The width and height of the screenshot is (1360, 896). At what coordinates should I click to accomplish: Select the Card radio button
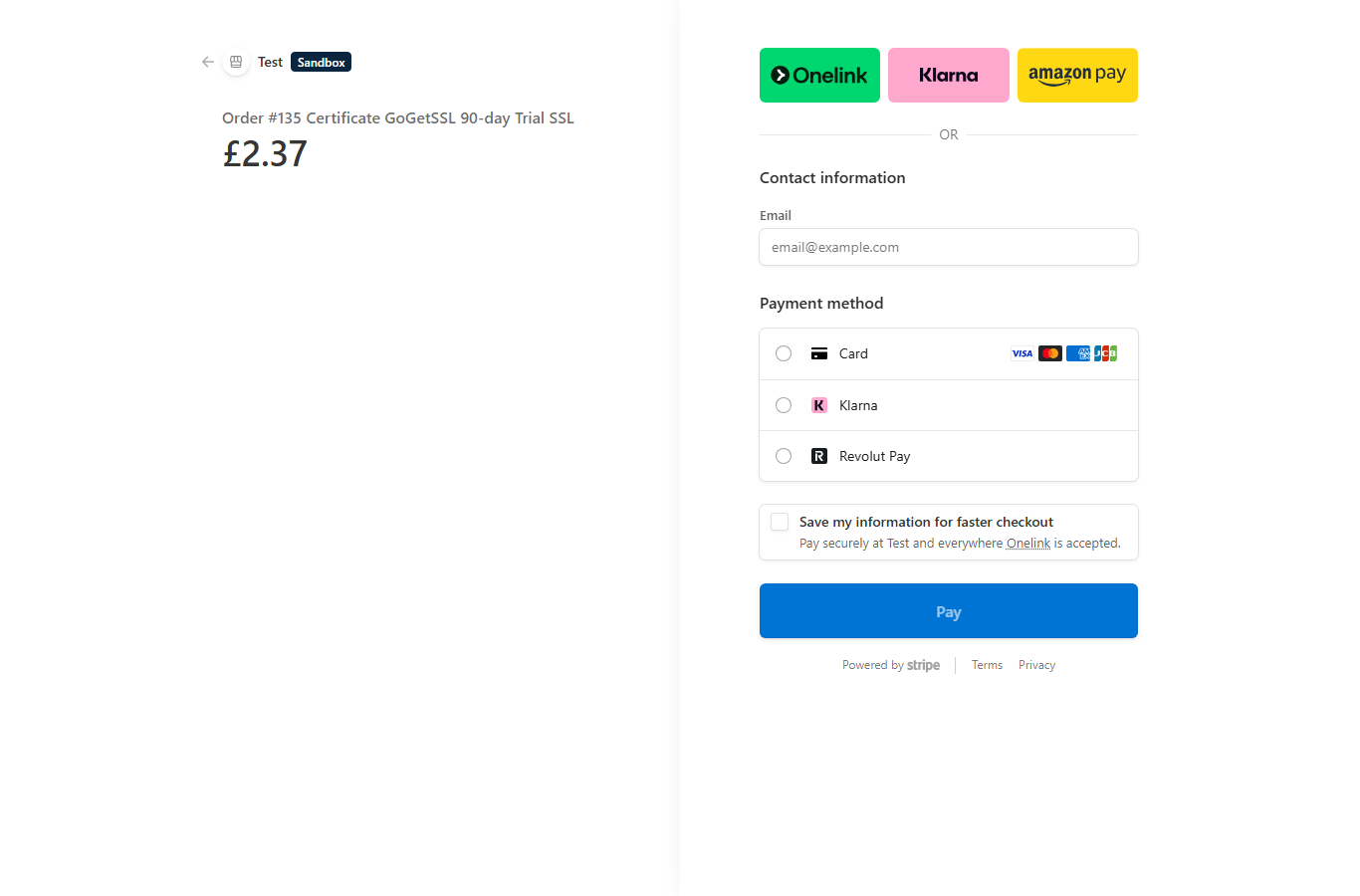pyautogui.click(x=784, y=353)
